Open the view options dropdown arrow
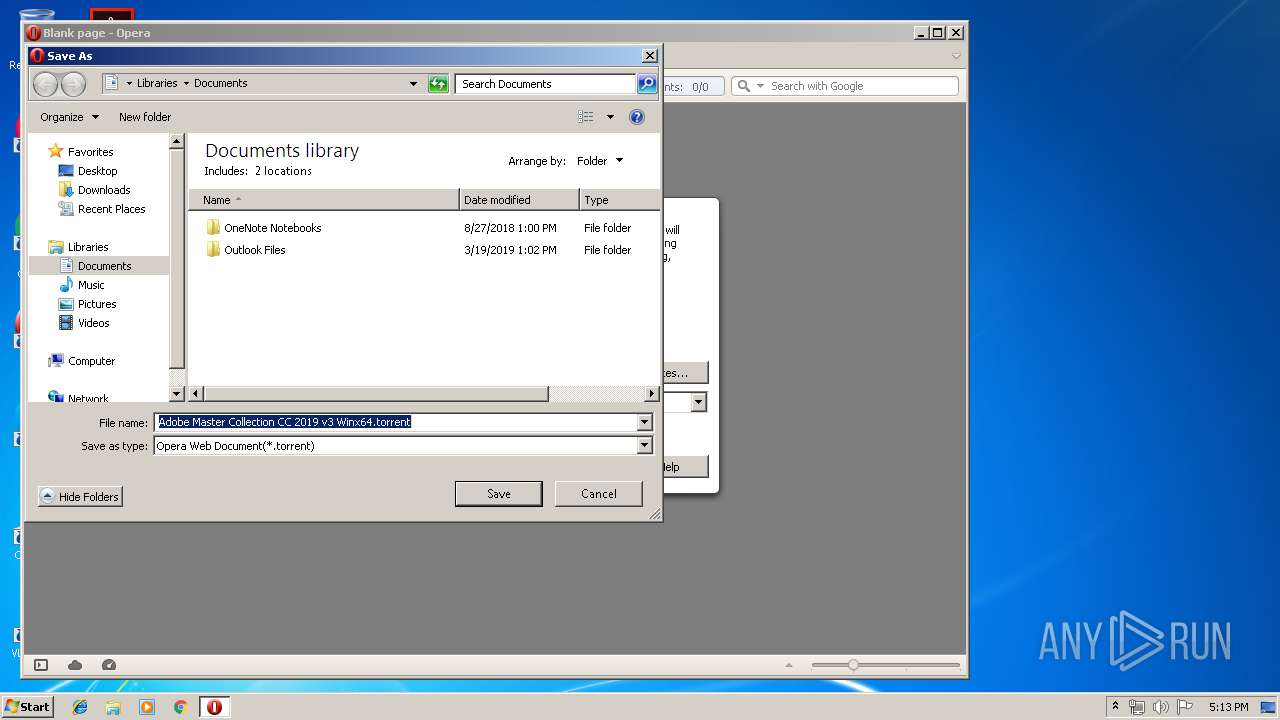 pos(610,117)
